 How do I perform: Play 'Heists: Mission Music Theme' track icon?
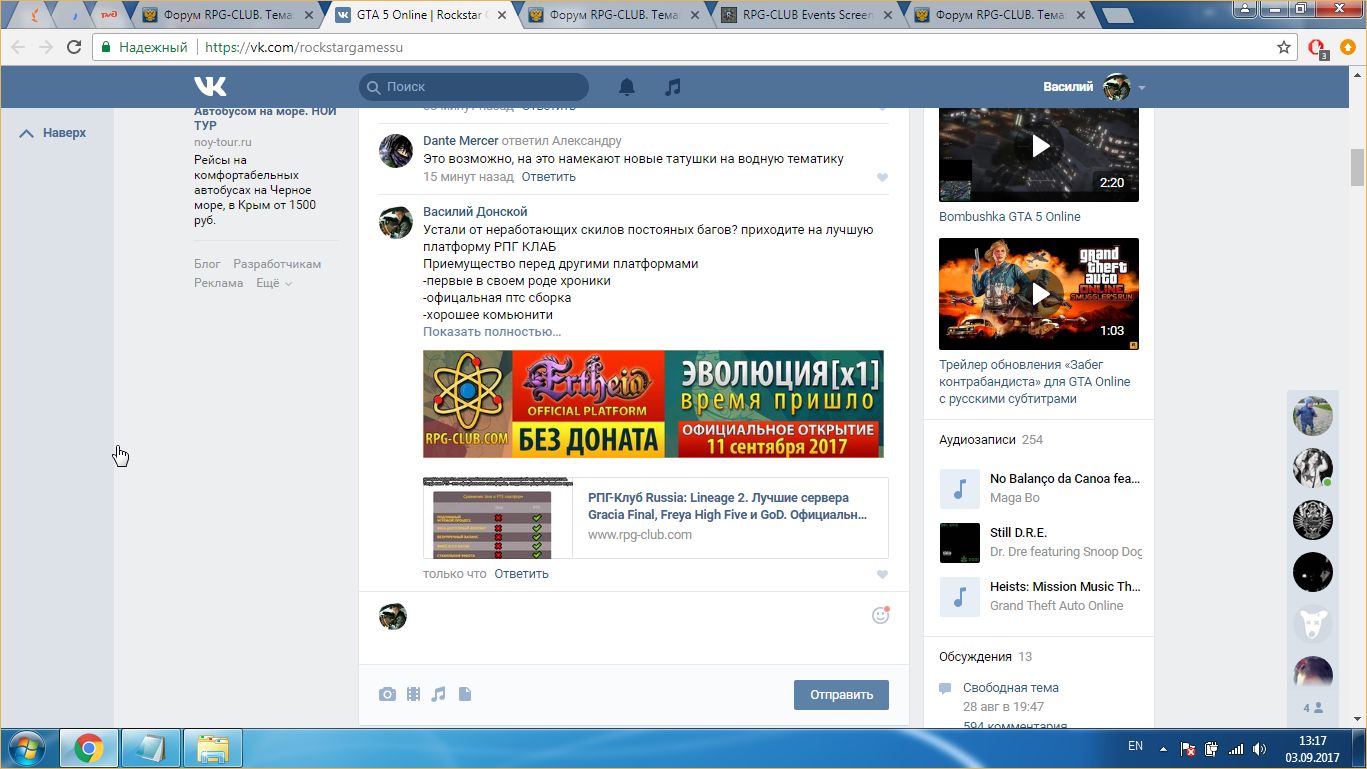tap(959, 597)
